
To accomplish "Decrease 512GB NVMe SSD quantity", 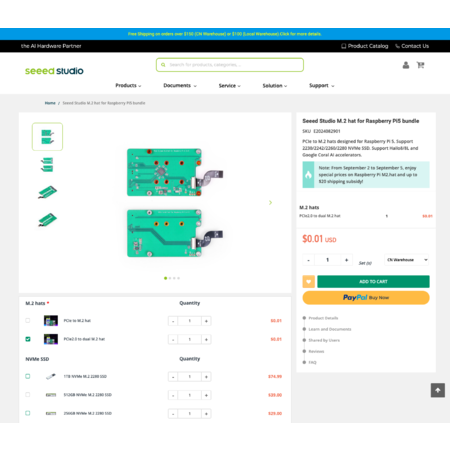I will pyautogui.click(x=173, y=395).
